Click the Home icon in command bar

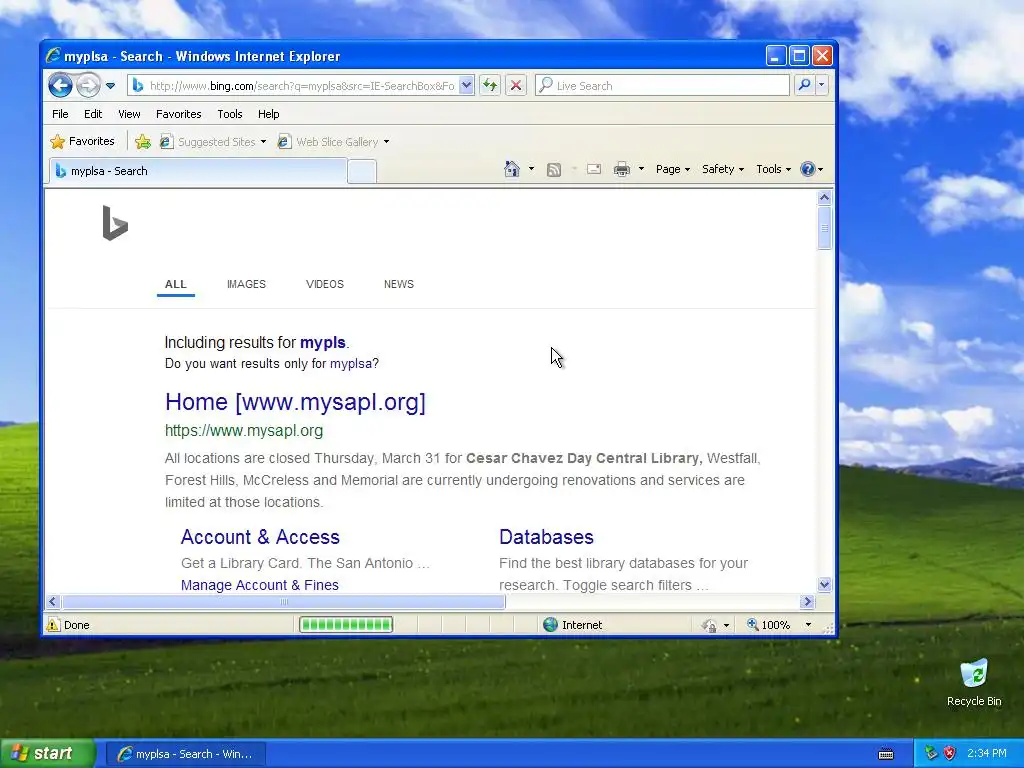[512, 169]
